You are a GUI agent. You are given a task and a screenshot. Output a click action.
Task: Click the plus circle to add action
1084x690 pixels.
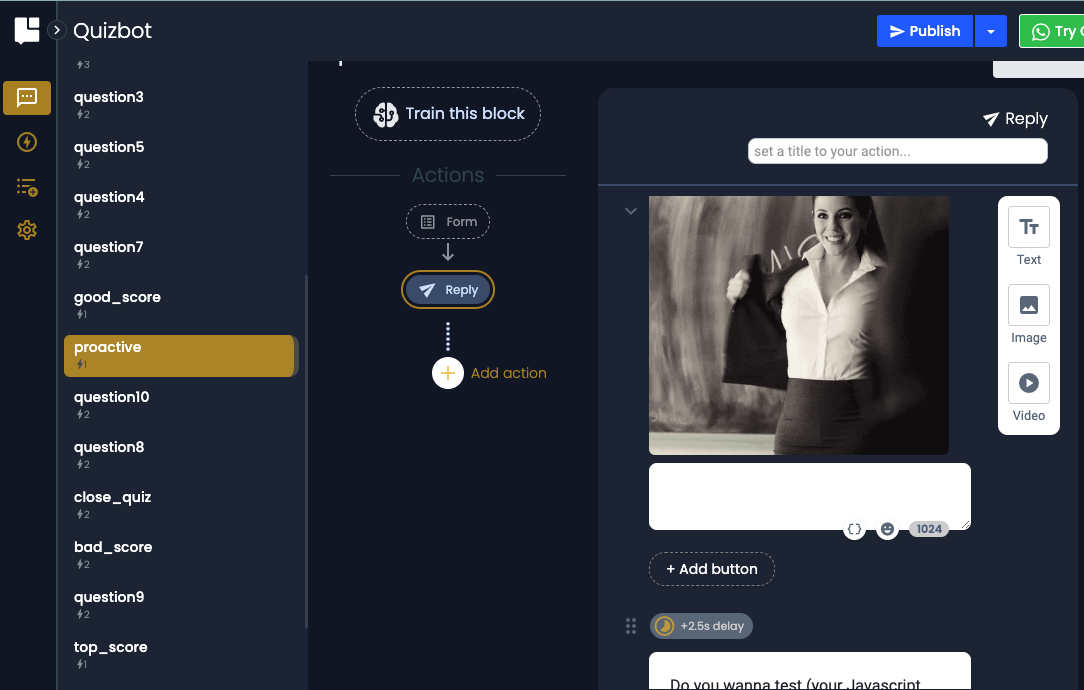(x=448, y=373)
